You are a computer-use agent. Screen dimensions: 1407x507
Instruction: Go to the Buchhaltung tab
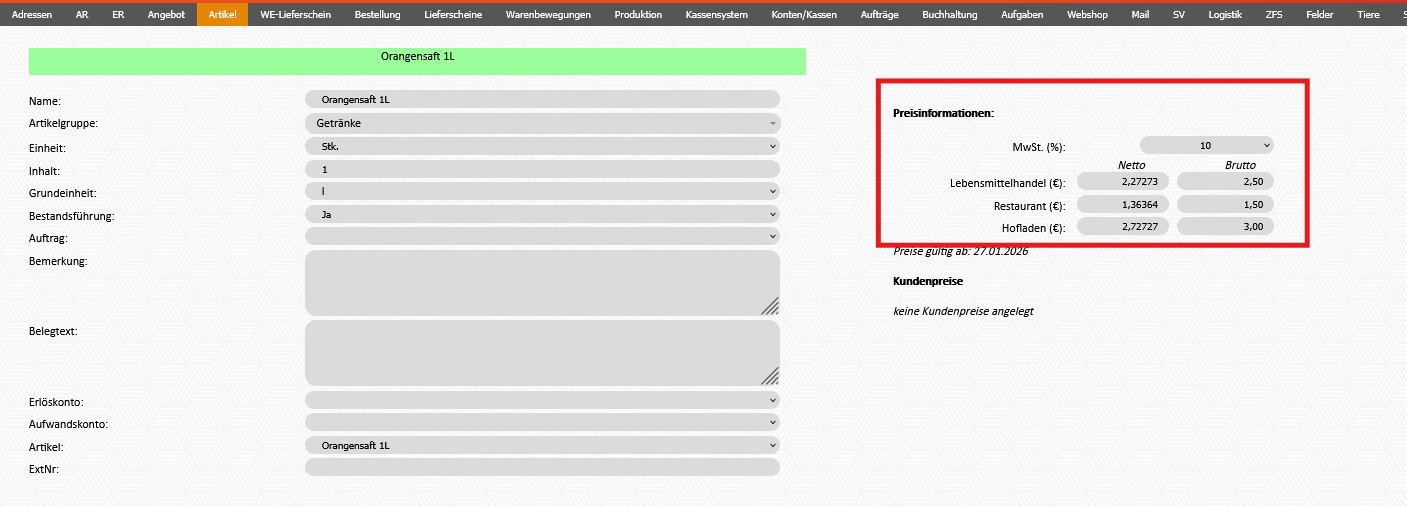(x=949, y=15)
